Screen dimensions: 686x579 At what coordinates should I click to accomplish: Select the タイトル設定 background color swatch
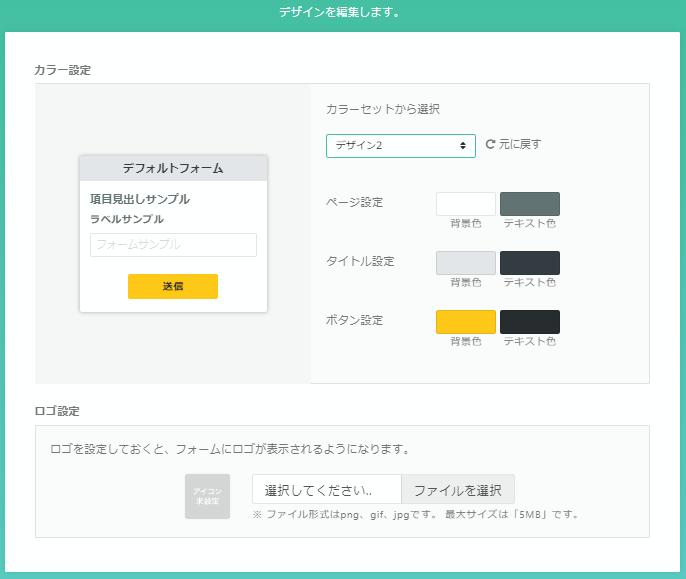(x=465, y=263)
